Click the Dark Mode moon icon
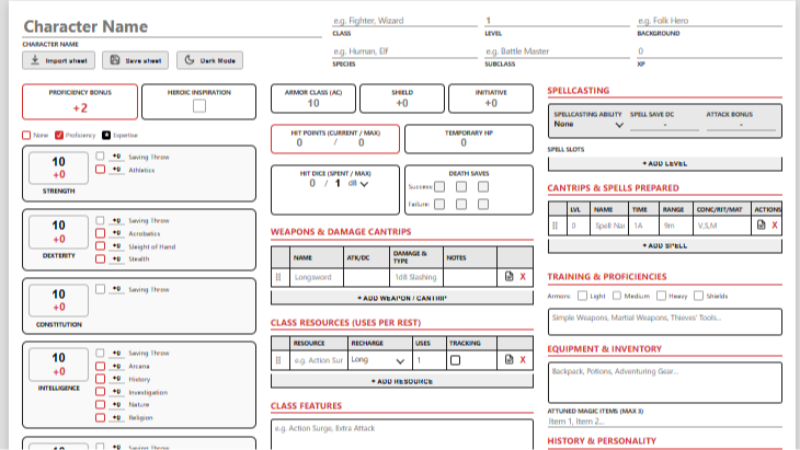 pos(189,60)
